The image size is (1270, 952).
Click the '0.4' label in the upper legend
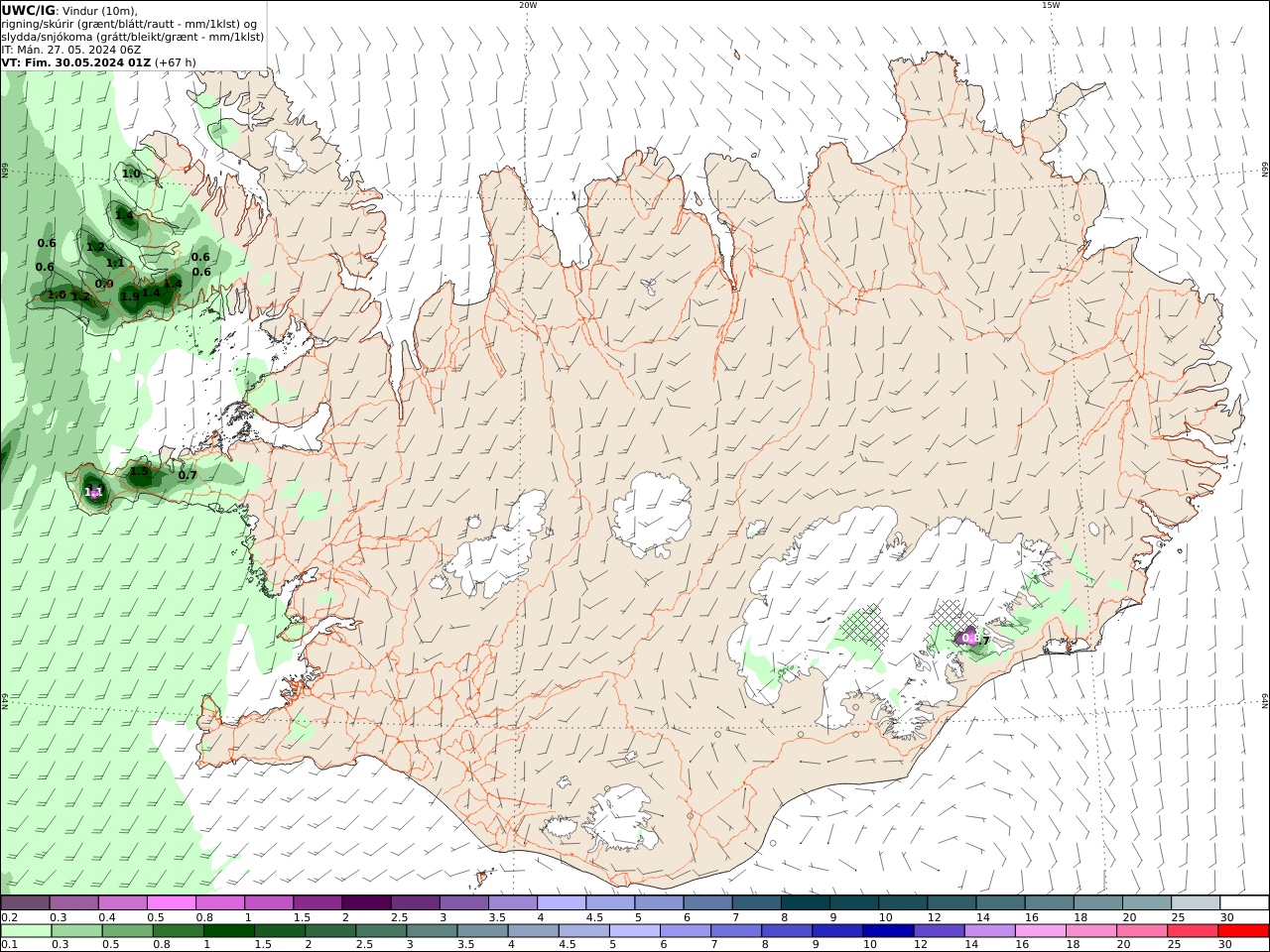[x=107, y=918]
